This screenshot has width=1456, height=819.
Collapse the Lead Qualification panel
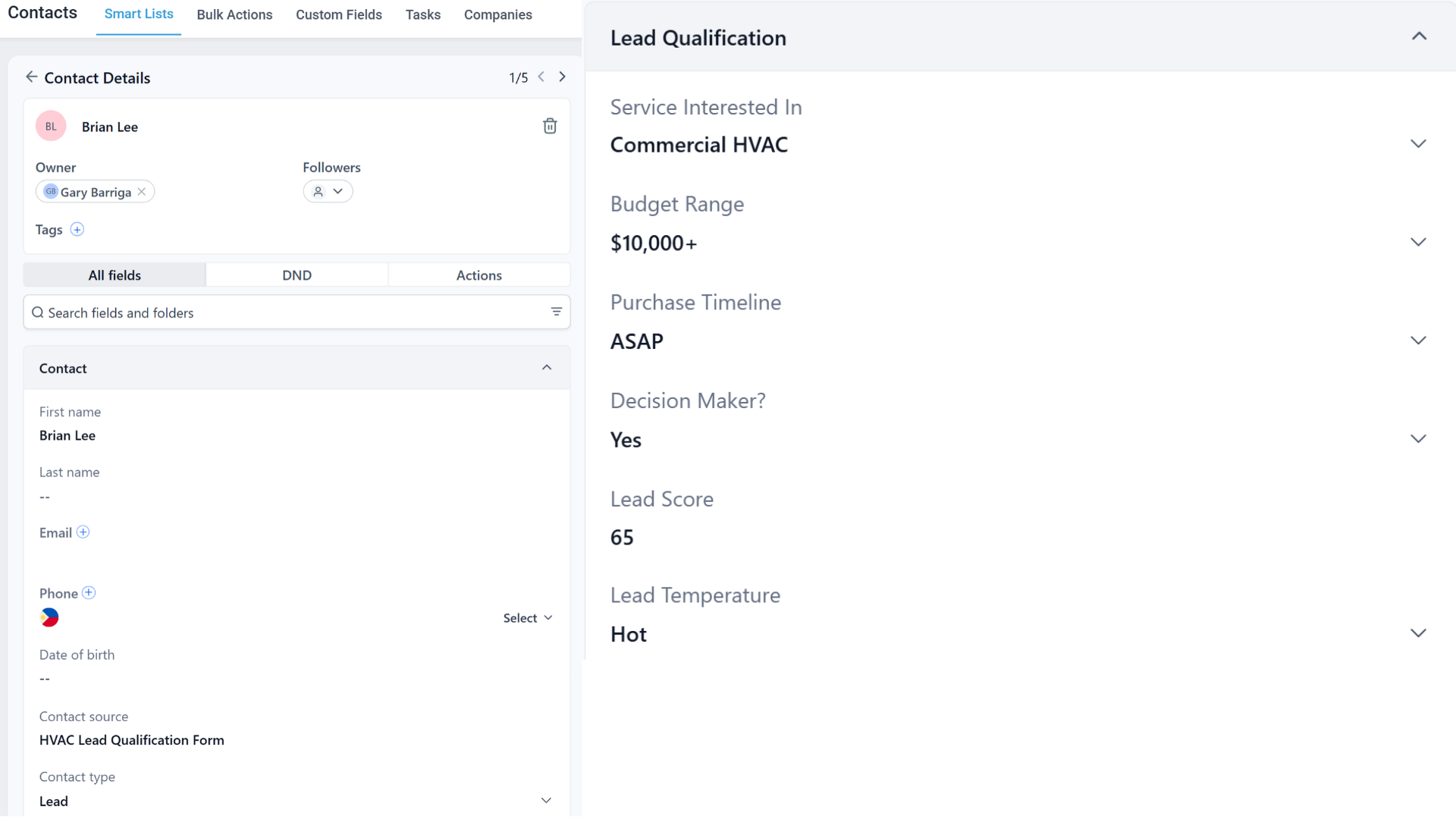click(1419, 36)
